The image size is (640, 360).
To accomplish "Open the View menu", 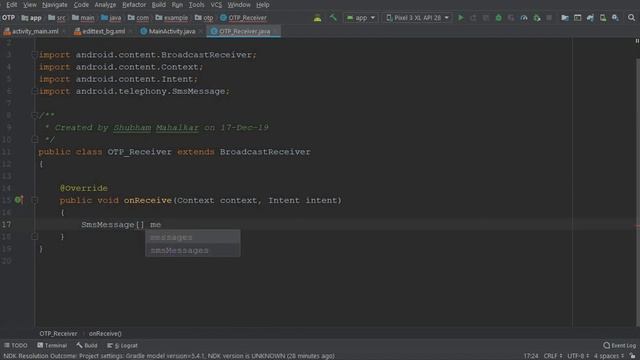I will (x=30, y=5).
